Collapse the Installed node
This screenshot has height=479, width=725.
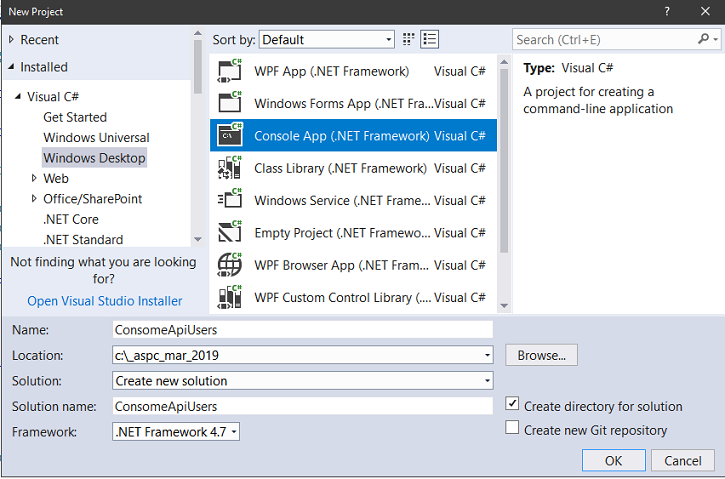tap(12, 67)
